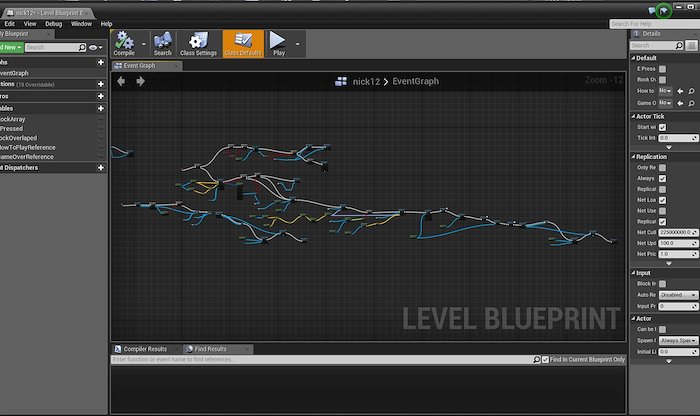This screenshot has height=416, width=700.
Task: Open the Edit menu
Action: 9,24
